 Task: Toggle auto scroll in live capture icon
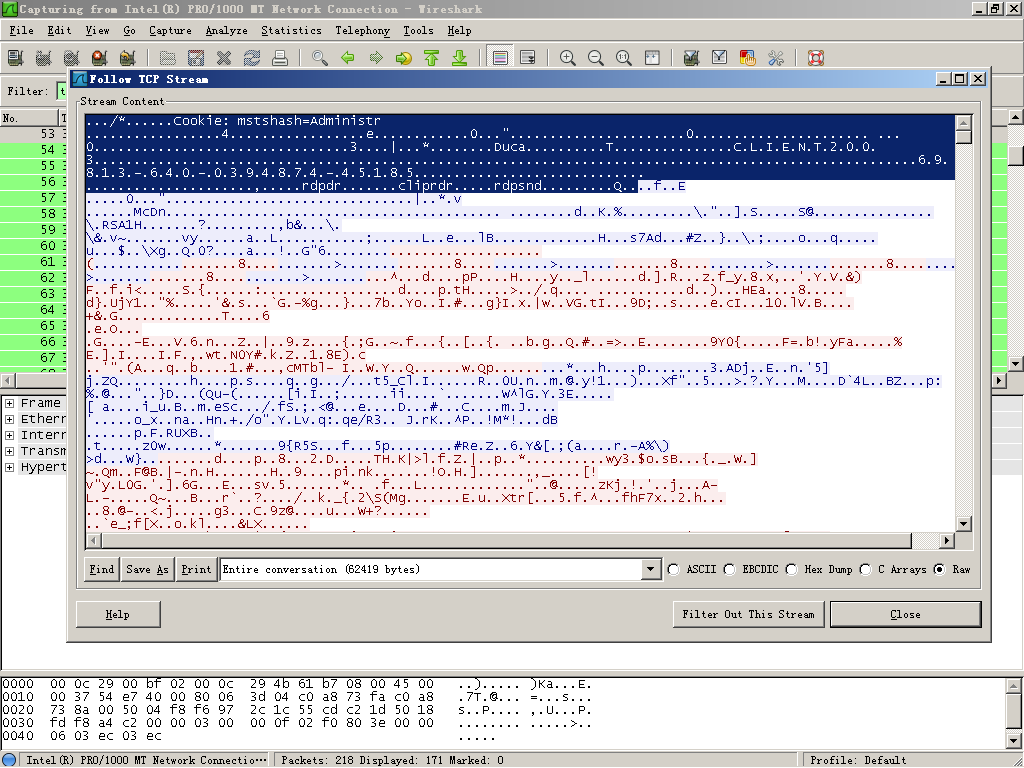pyautogui.click(x=528, y=58)
